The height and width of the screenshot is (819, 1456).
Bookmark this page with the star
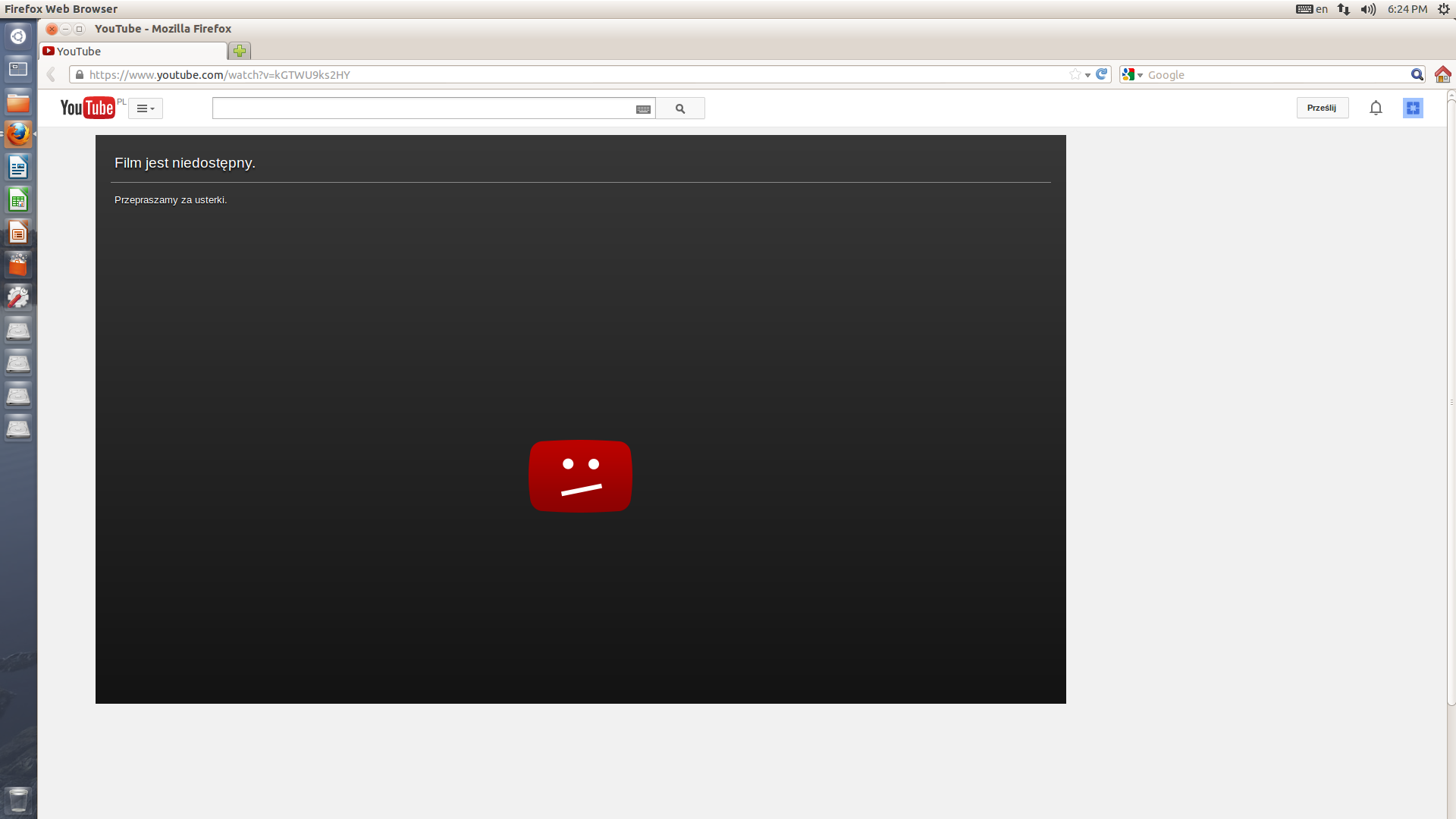(1075, 74)
